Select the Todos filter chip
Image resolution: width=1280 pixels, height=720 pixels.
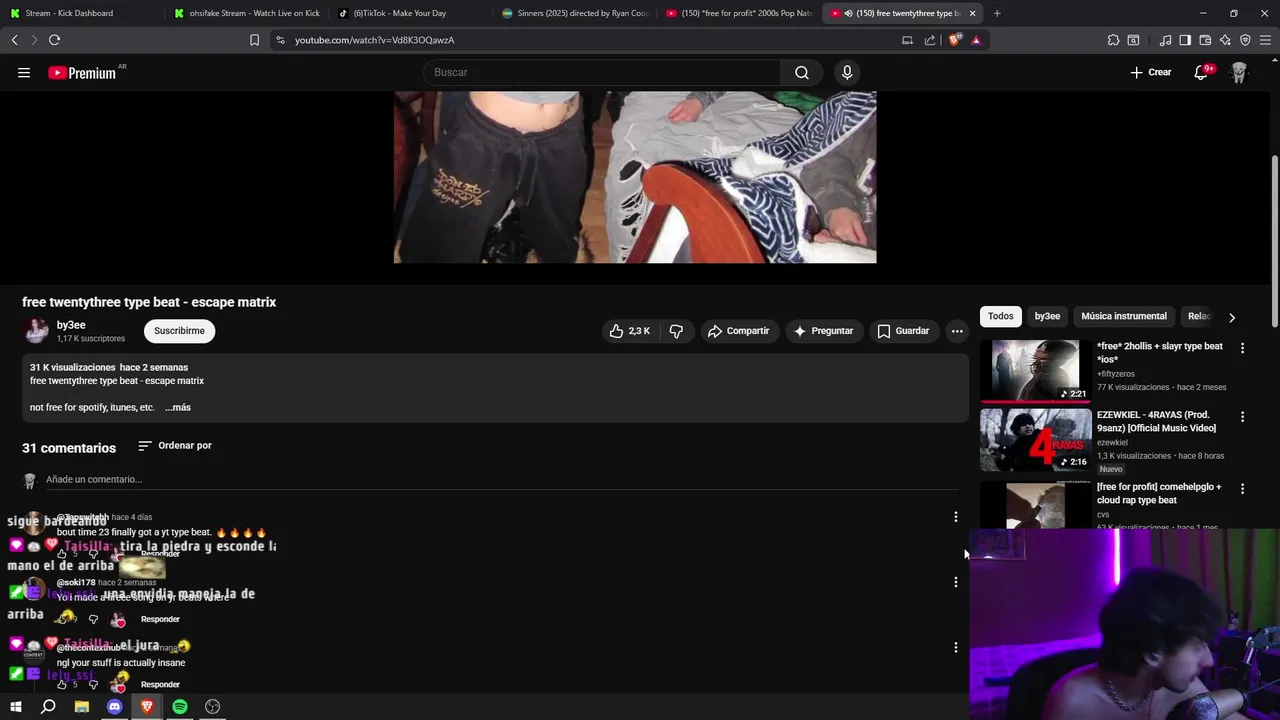click(x=1000, y=316)
